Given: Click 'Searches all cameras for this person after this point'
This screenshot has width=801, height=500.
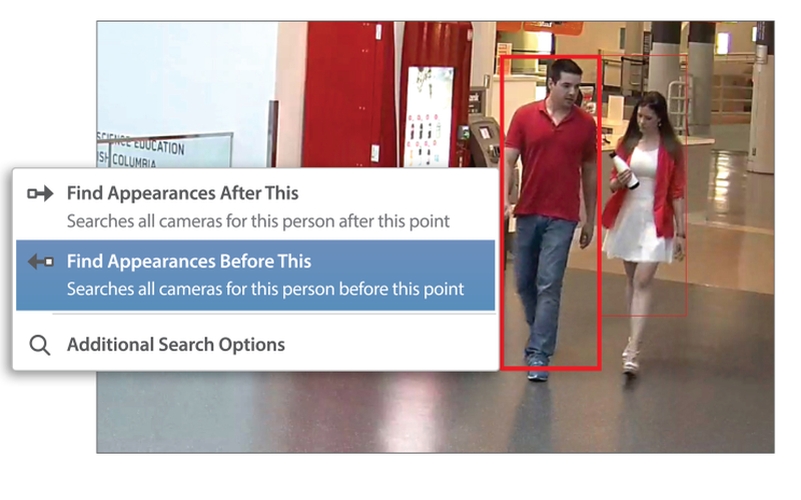Looking at the screenshot, I should click(257, 221).
